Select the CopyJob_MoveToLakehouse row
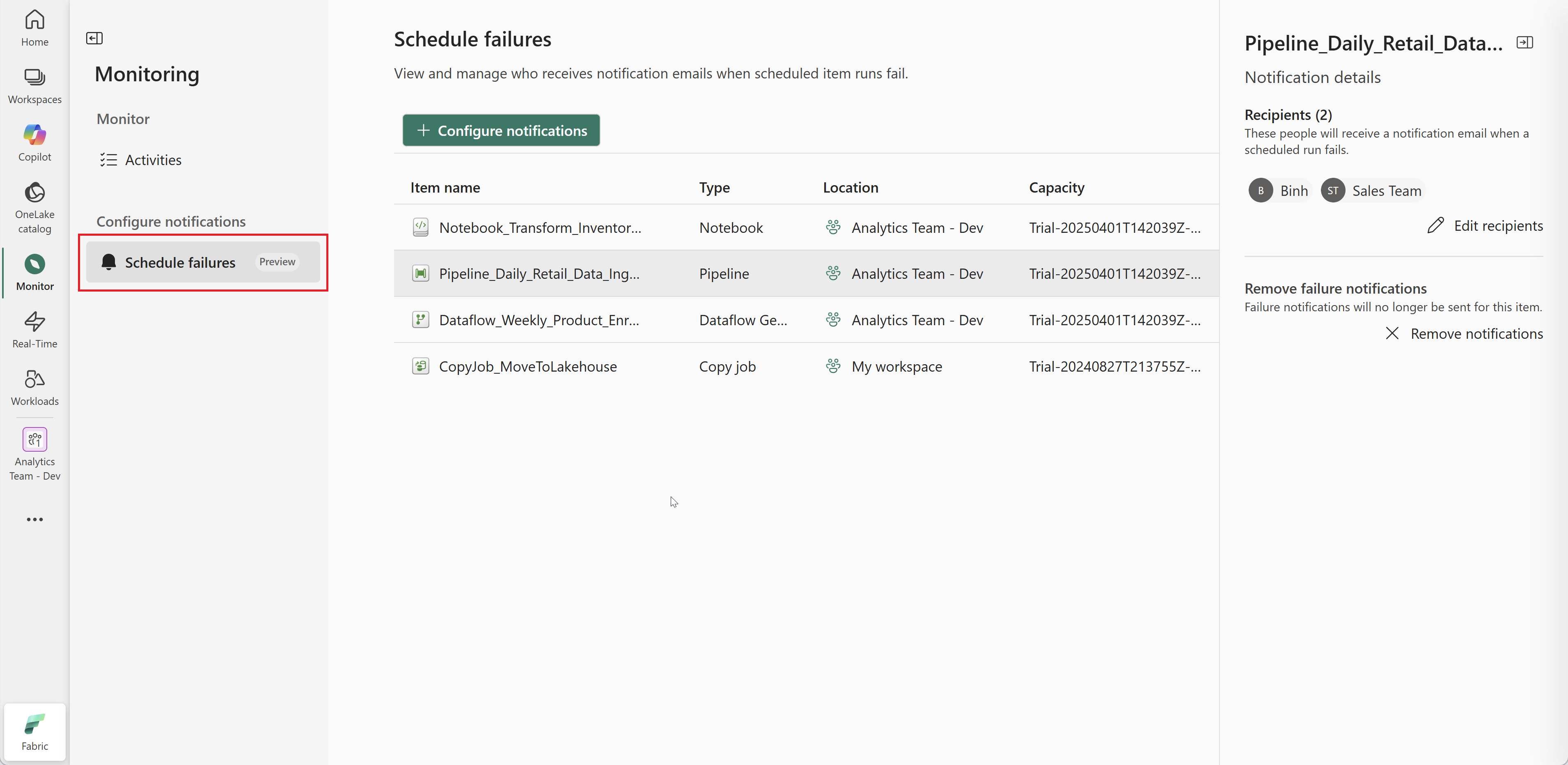 click(x=528, y=367)
